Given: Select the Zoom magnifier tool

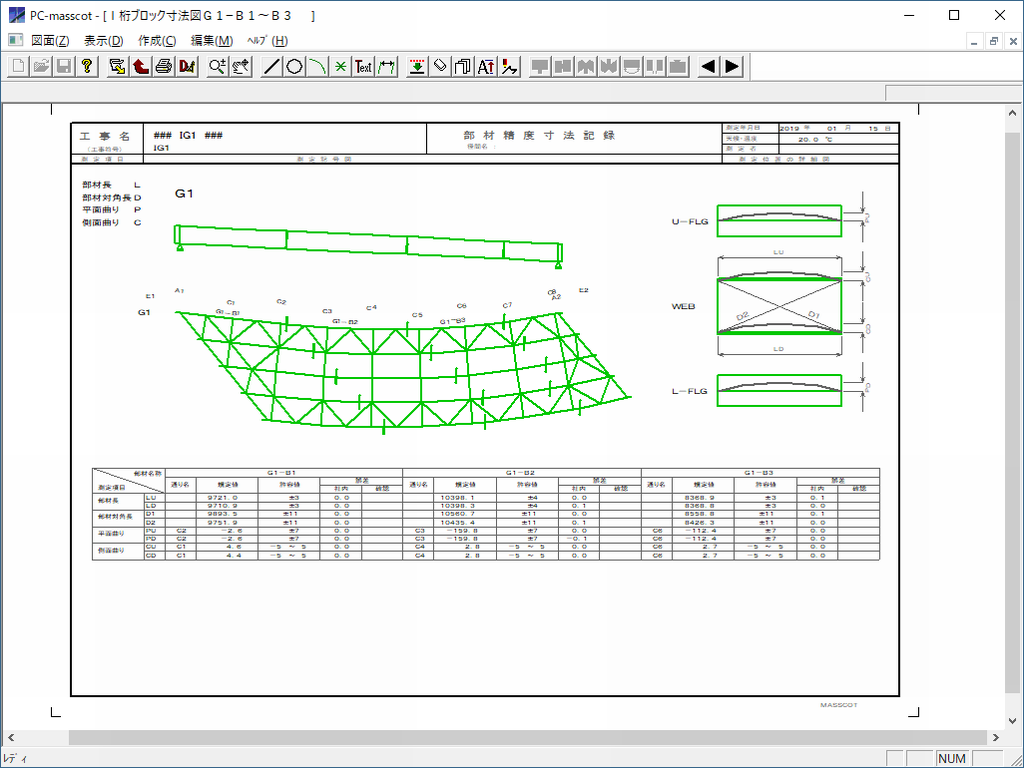Looking at the screenshot, I should [217, 67].
